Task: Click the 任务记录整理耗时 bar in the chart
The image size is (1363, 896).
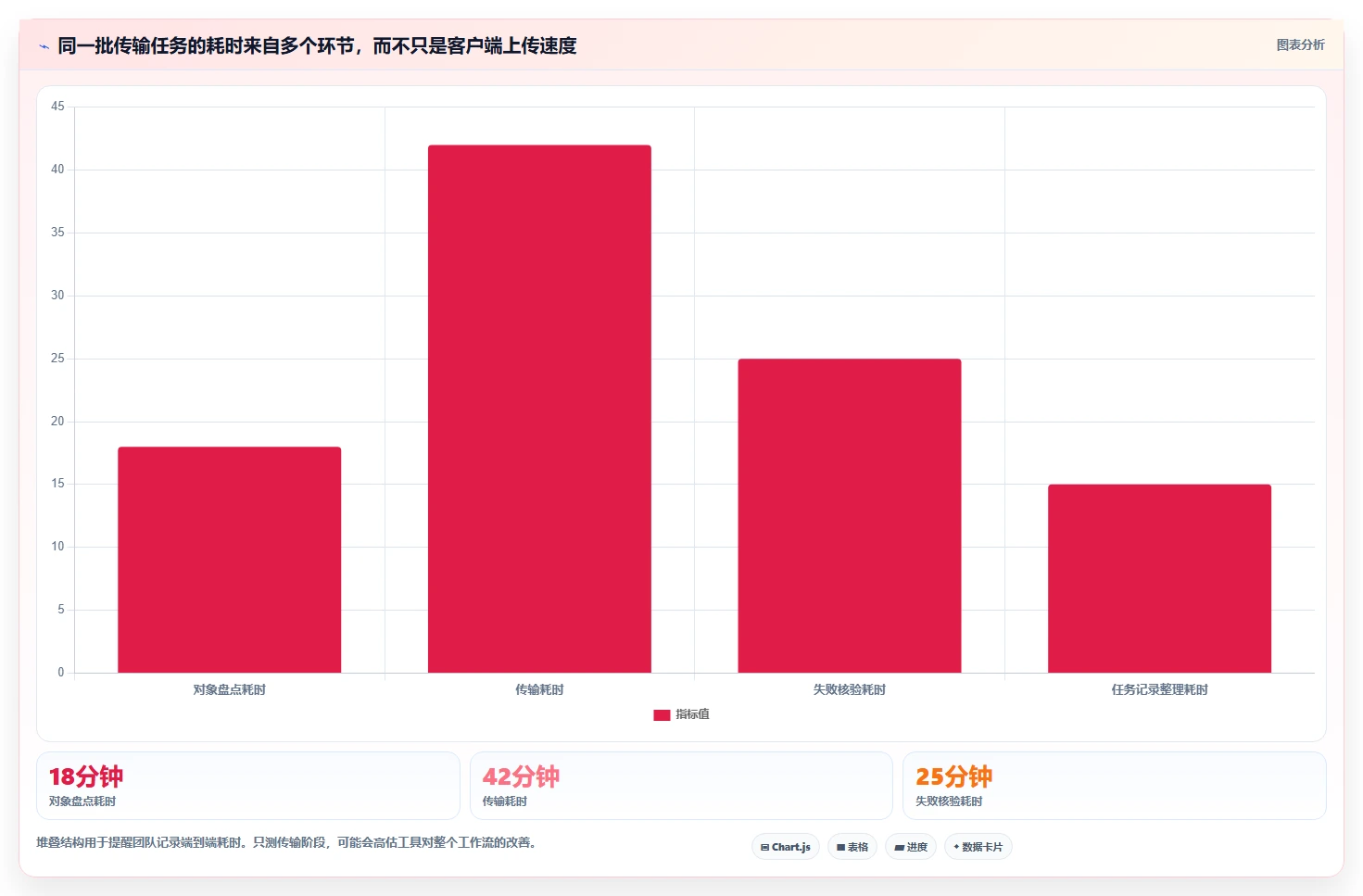Action: click(x=1159, y=578)
